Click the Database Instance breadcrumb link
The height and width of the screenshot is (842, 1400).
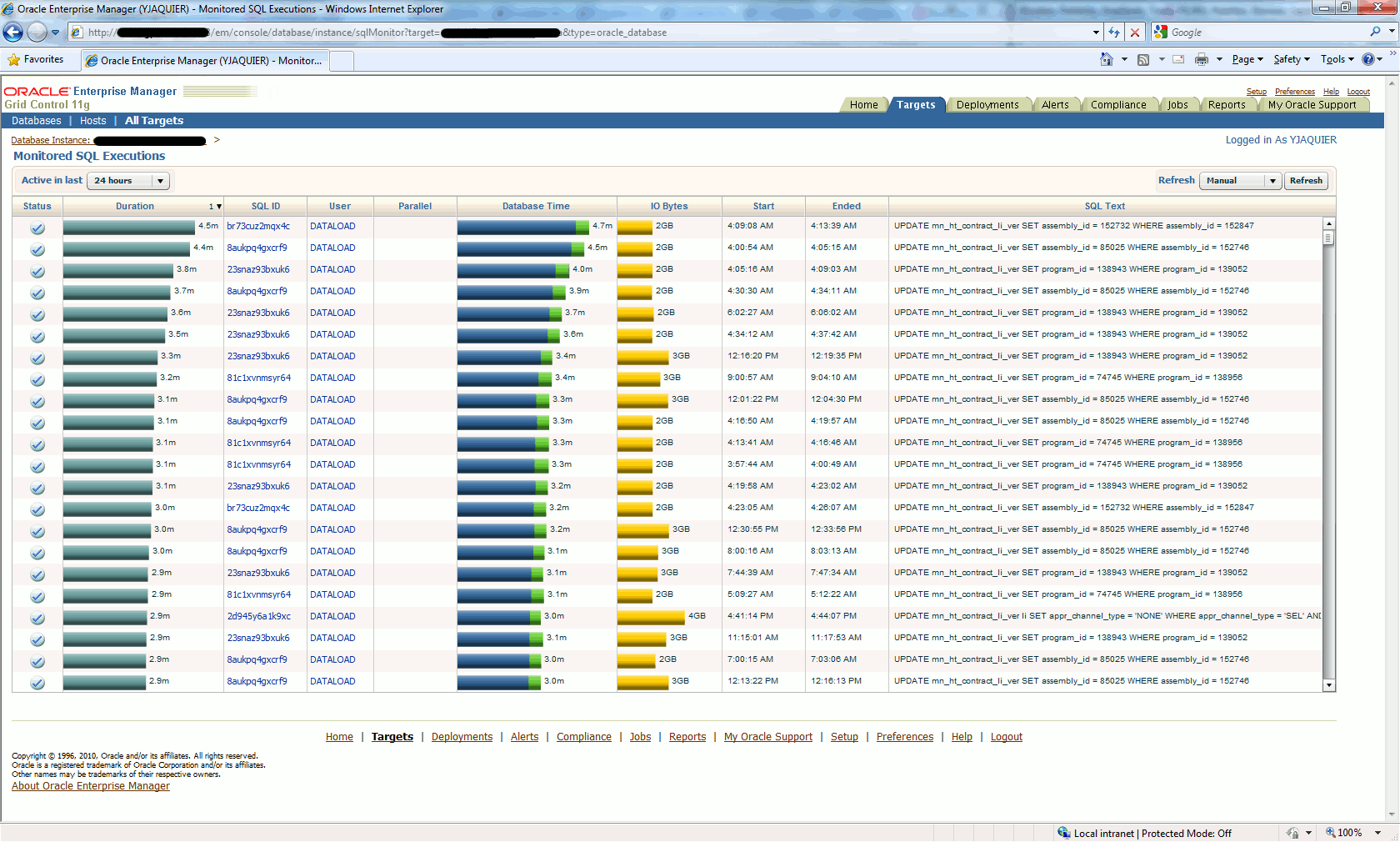[51, 140]
